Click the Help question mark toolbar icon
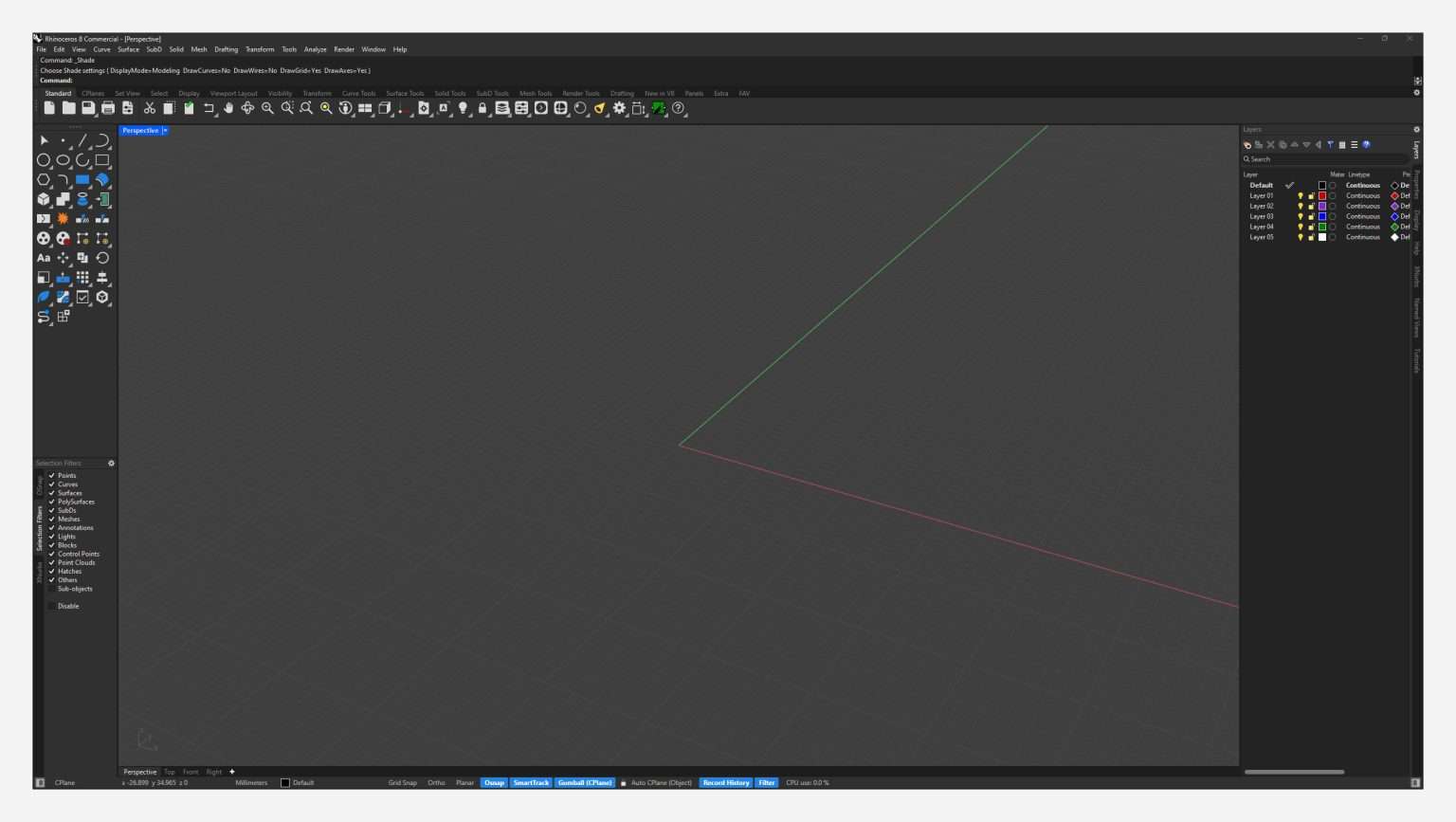Image resolution: width=1456 pixels, height=822 pixels. [679, 108]
